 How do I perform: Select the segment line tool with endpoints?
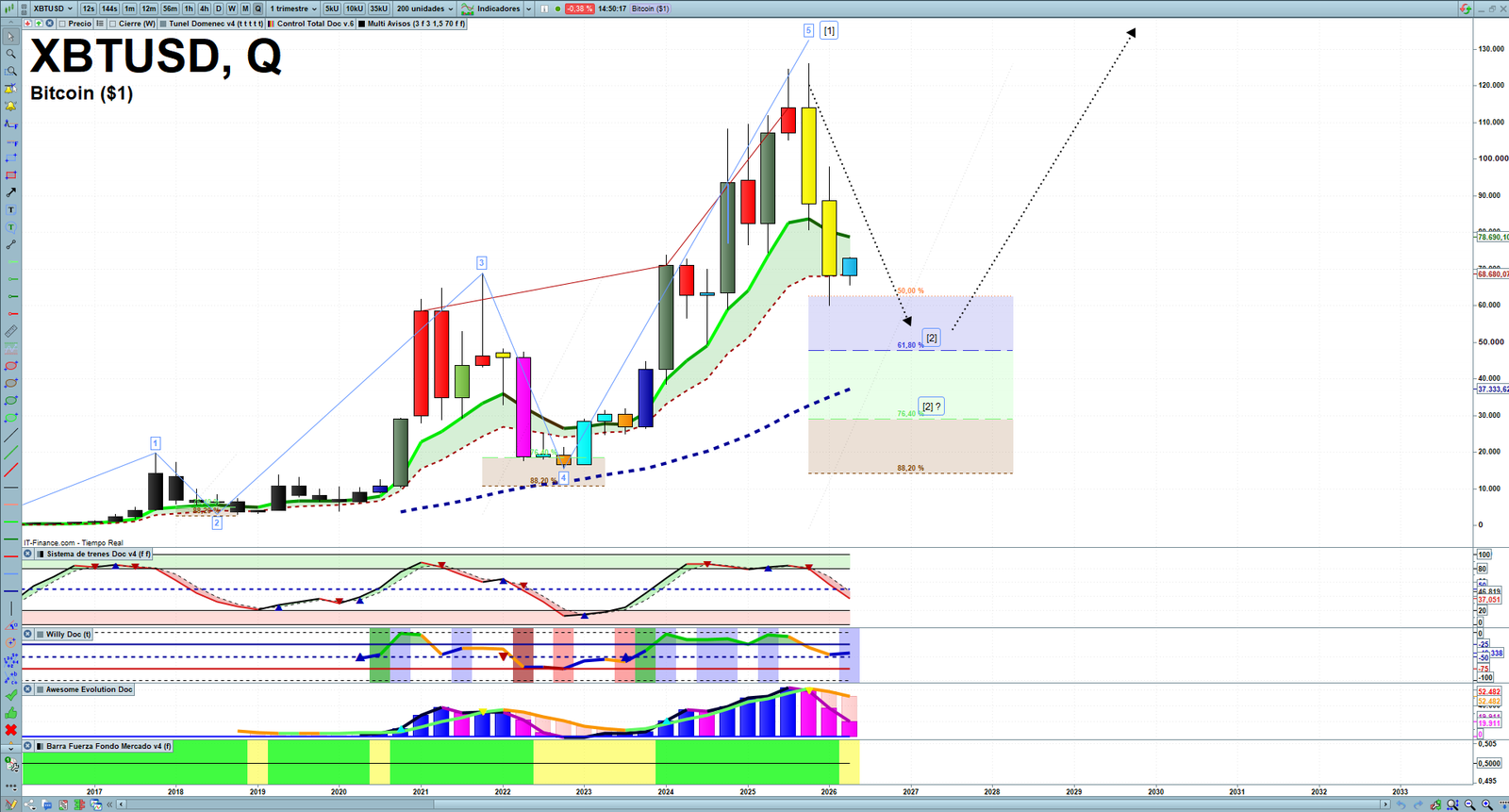[10, 245]
